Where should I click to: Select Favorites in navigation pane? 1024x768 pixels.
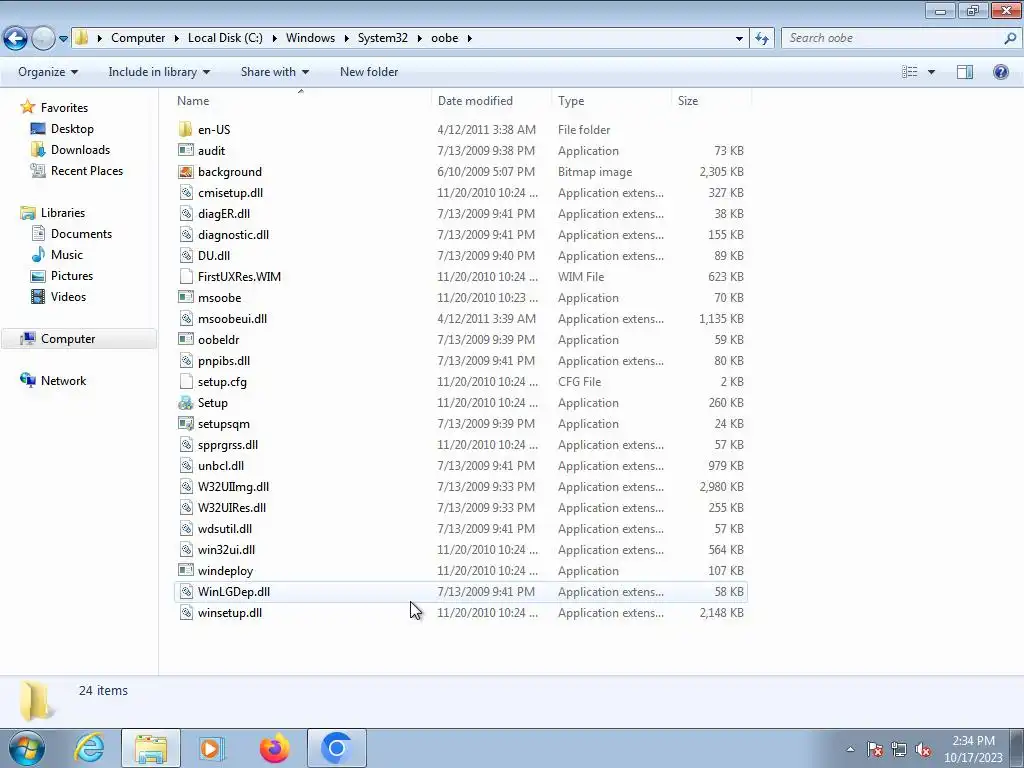coord(64,108)
